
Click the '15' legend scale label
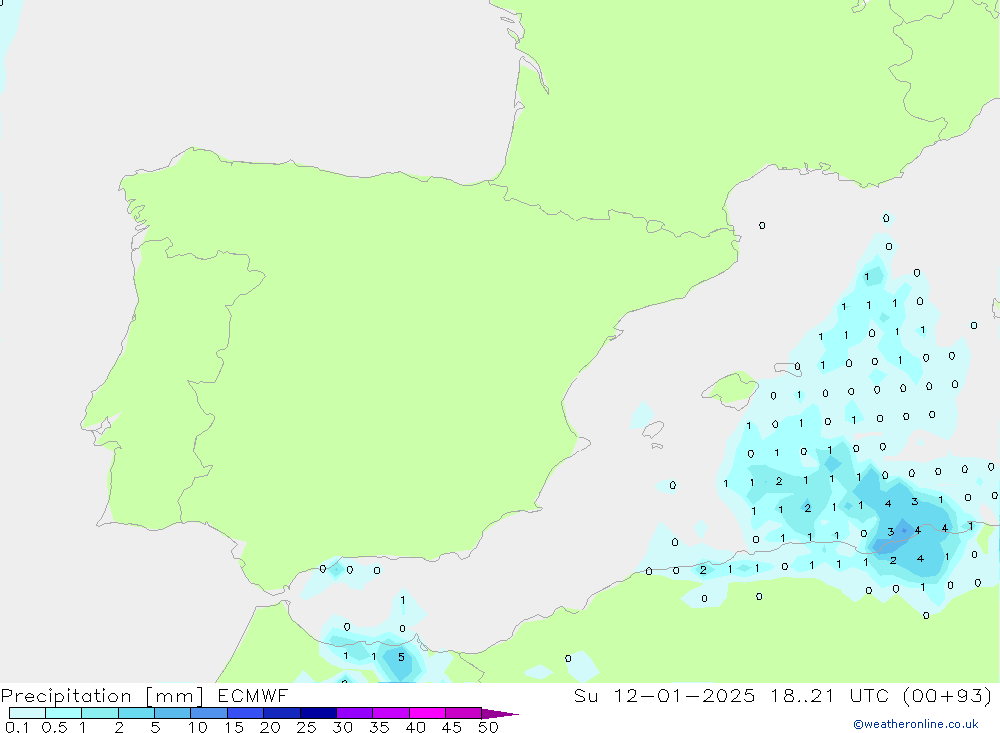[234, 727]
